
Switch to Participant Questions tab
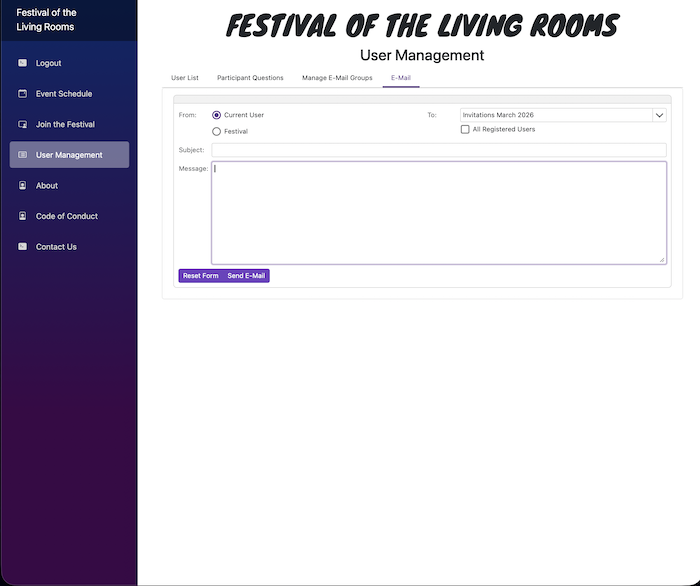[x=250, y=78]
